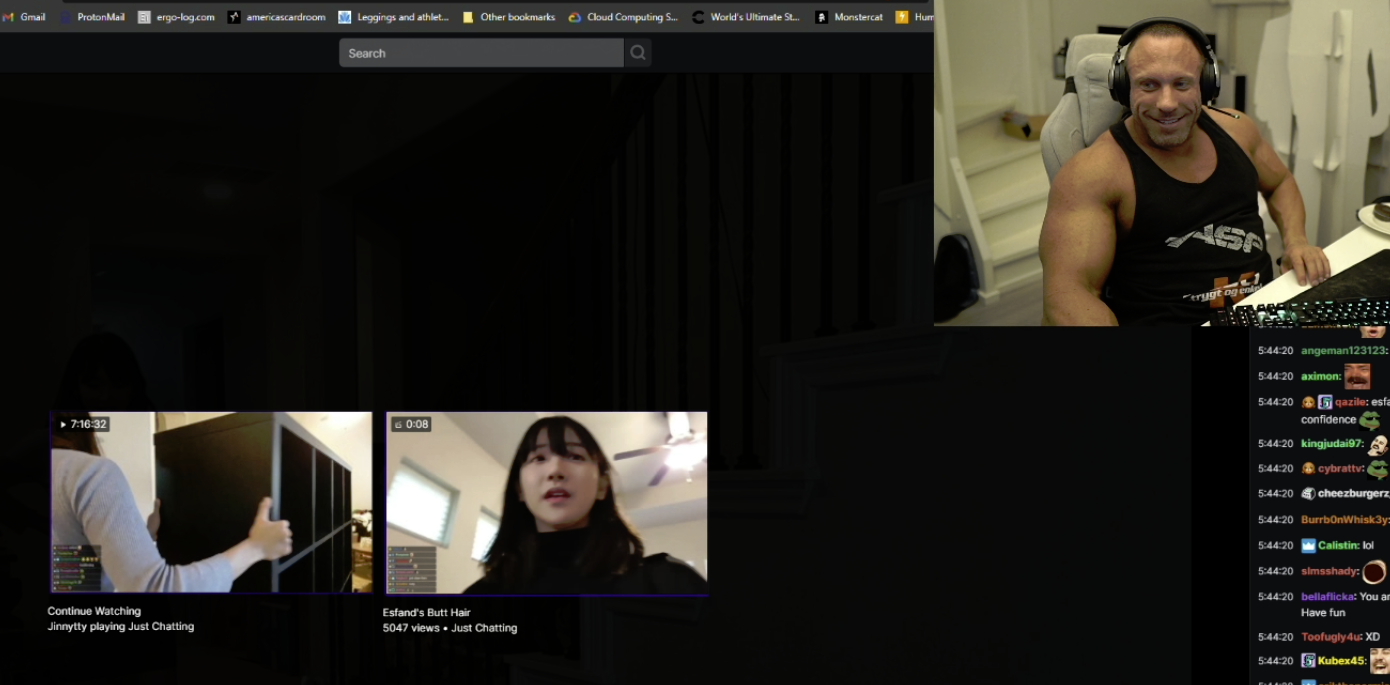Click username bellaflicka in chat
Image resolution: width=1390 pixels, height=685 pixels.
1327,597
